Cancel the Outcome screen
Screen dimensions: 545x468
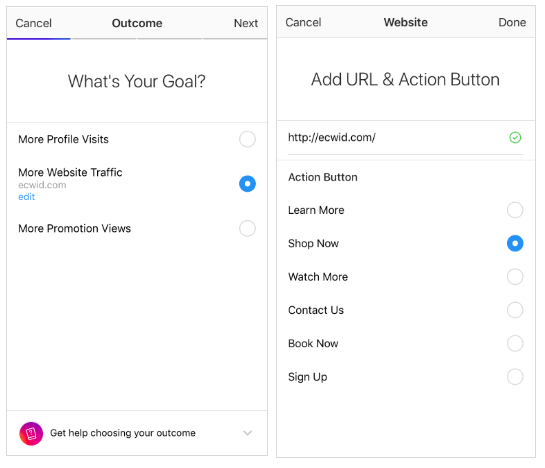click(x=33, y=23)
